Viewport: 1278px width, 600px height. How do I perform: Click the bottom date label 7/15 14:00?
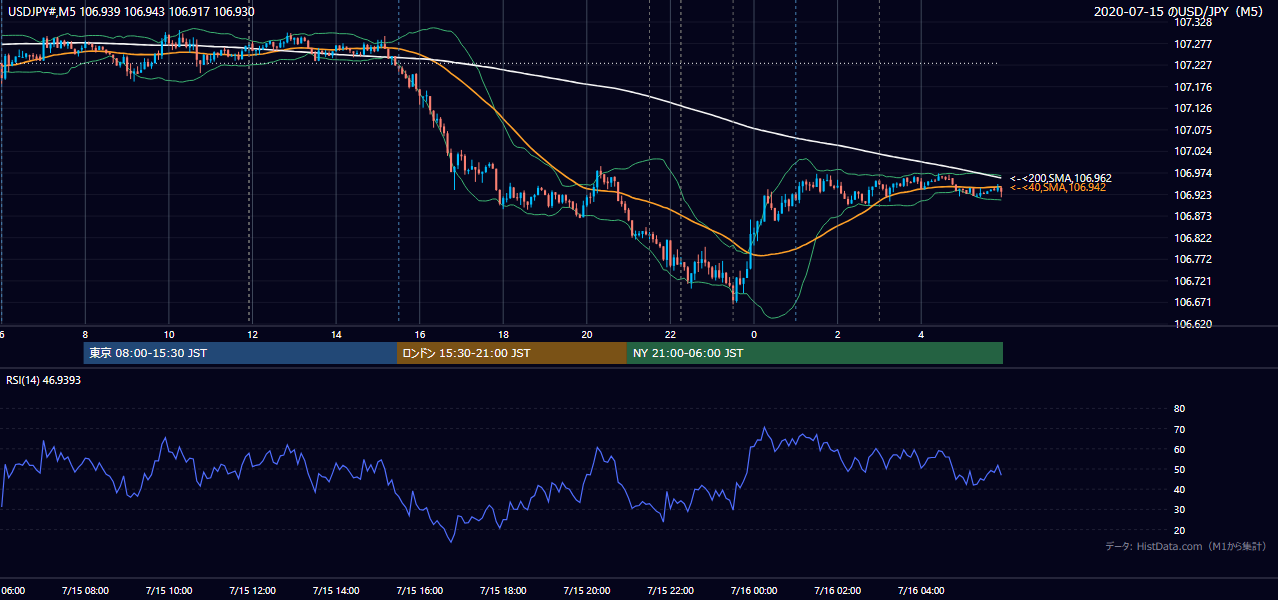(x=335, y=591)
